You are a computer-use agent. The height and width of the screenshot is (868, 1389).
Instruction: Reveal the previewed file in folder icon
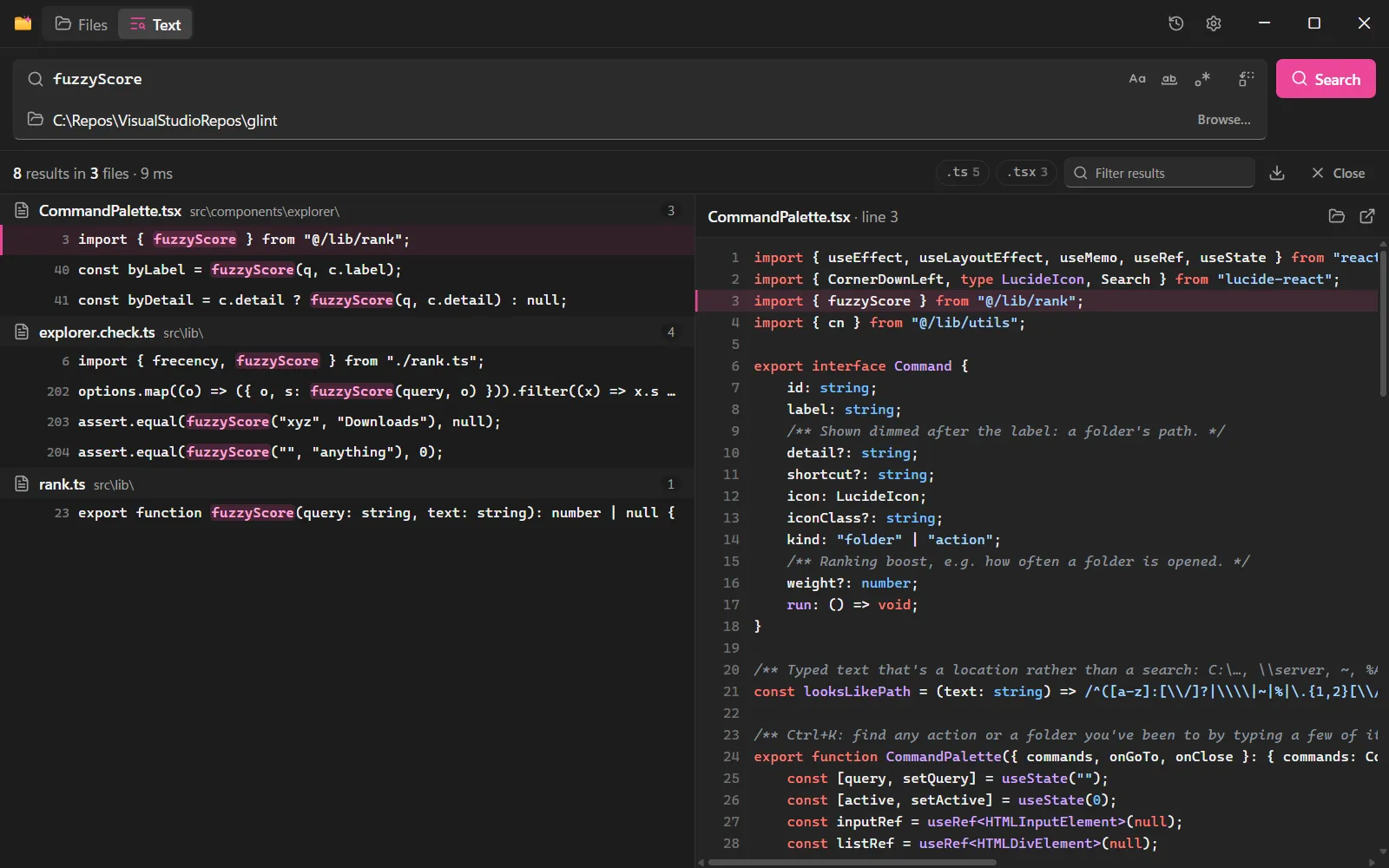coord(1337,216)
